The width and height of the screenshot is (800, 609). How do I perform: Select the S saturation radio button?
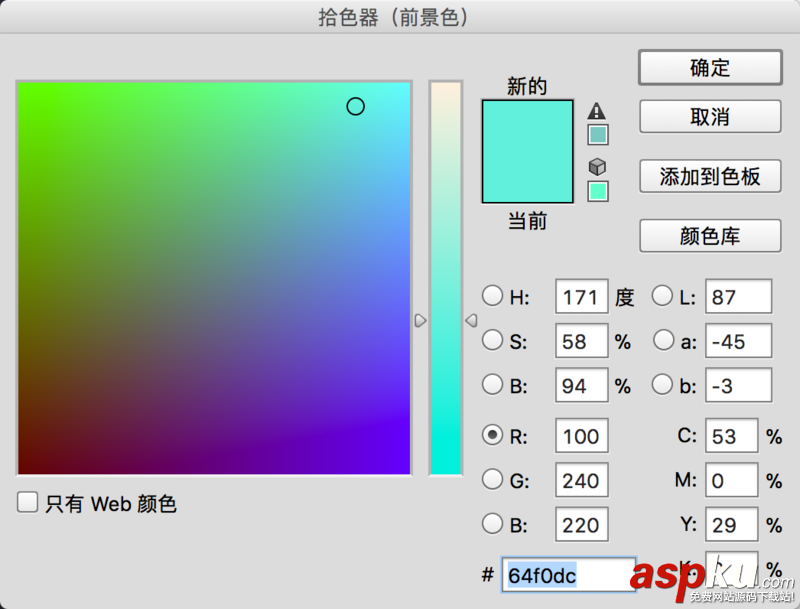coord(493,340)
